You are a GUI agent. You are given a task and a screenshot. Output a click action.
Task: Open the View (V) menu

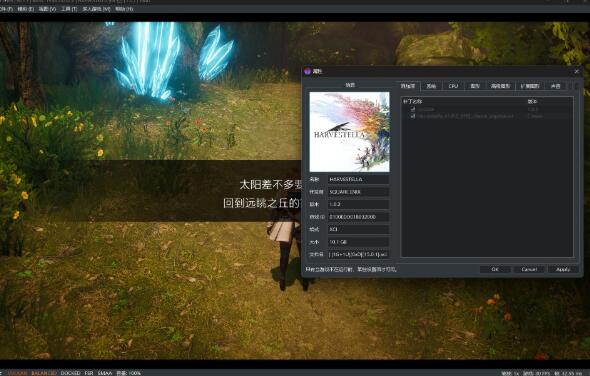pyautogui.click(x=47, y=9)
